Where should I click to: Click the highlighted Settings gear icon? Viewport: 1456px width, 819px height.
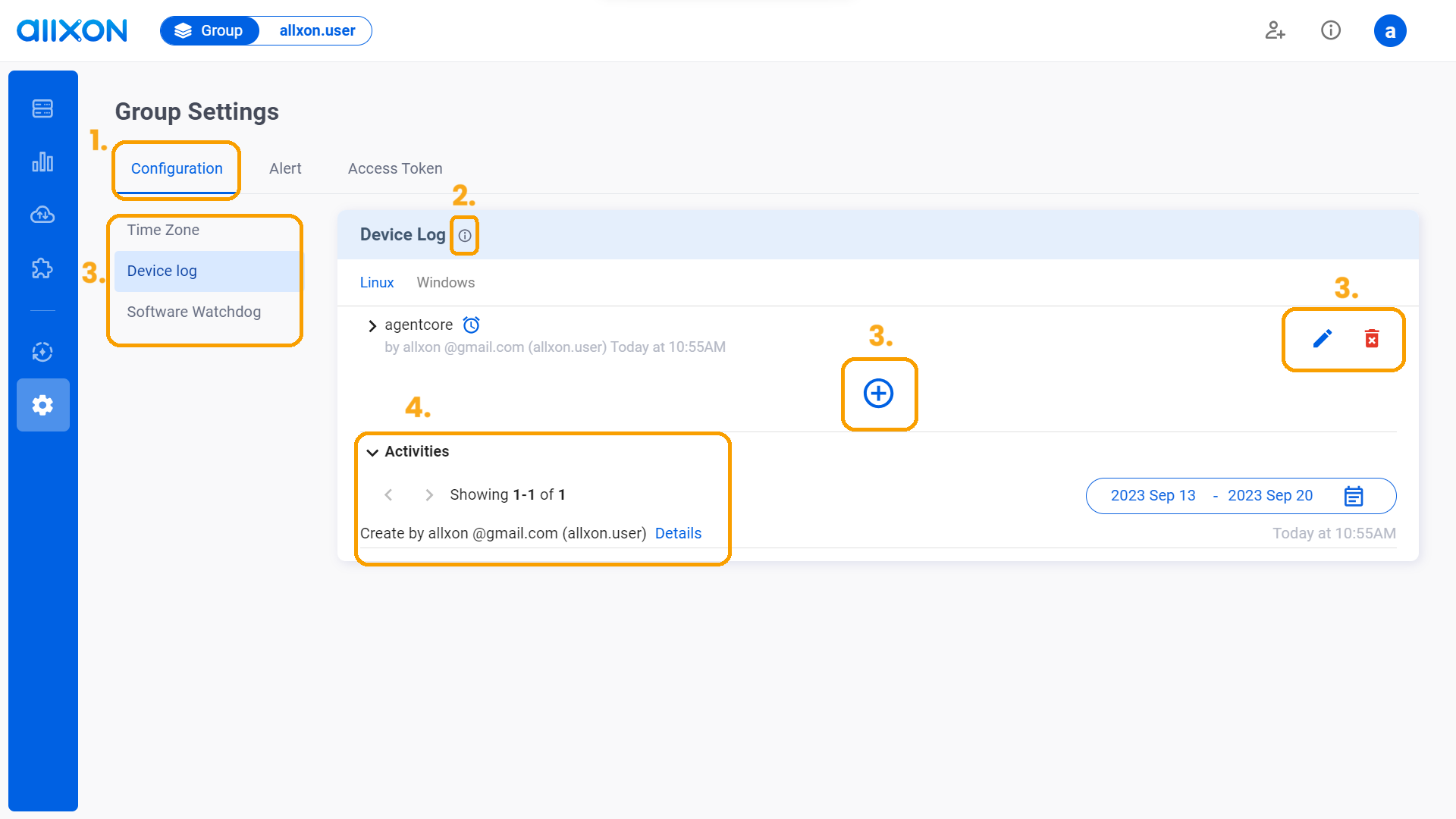(42, 405)
